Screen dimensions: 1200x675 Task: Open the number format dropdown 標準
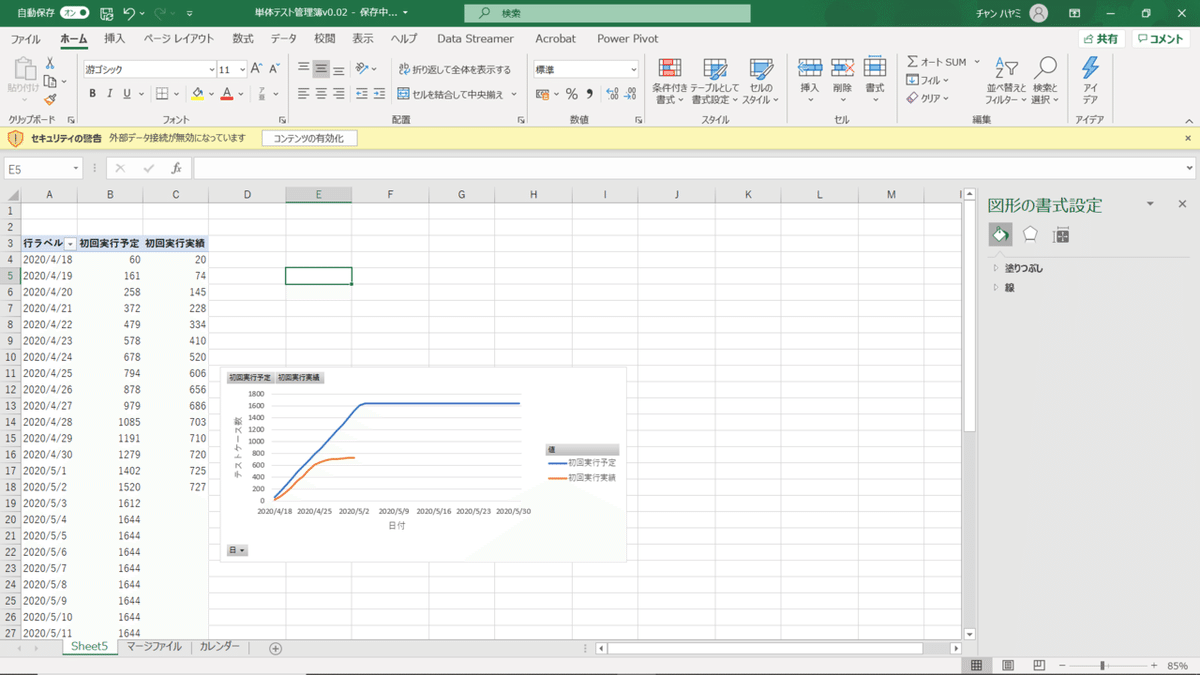tap(634, 70)
